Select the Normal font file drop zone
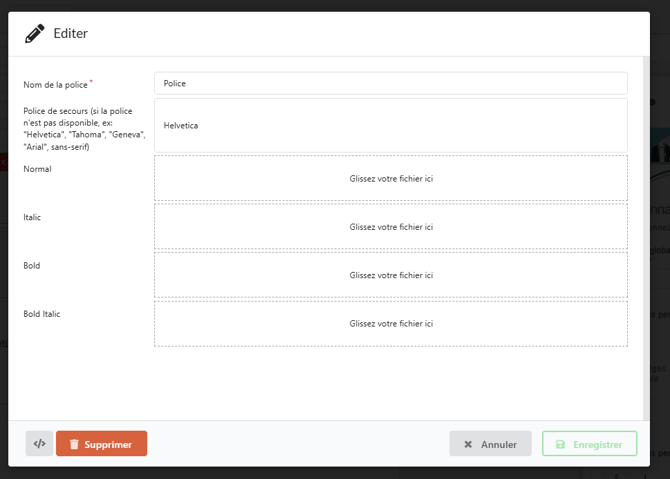Viewport: 670px width, 479px height. click(390, 179)
